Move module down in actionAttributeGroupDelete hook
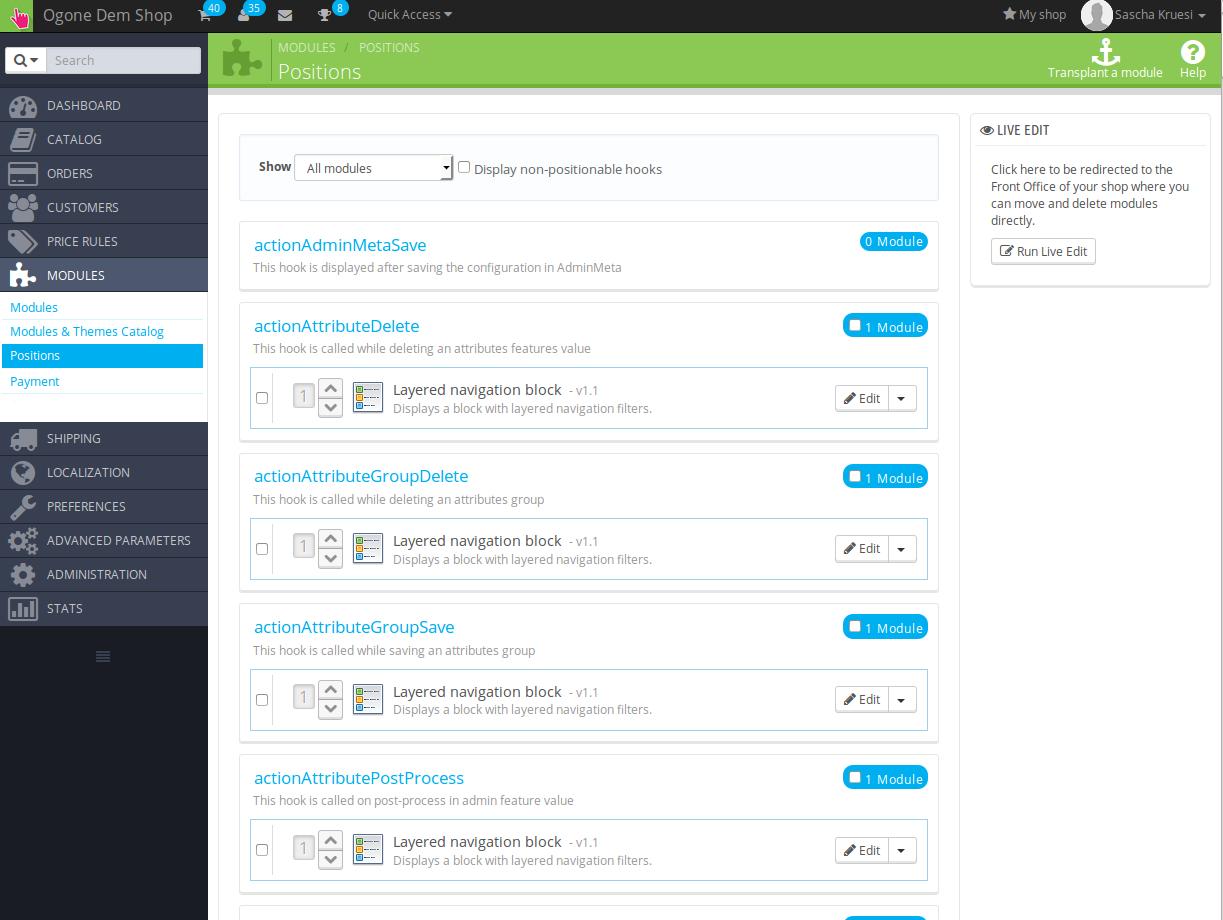Viewport: 1223px width, 920px height. (330, 559)
